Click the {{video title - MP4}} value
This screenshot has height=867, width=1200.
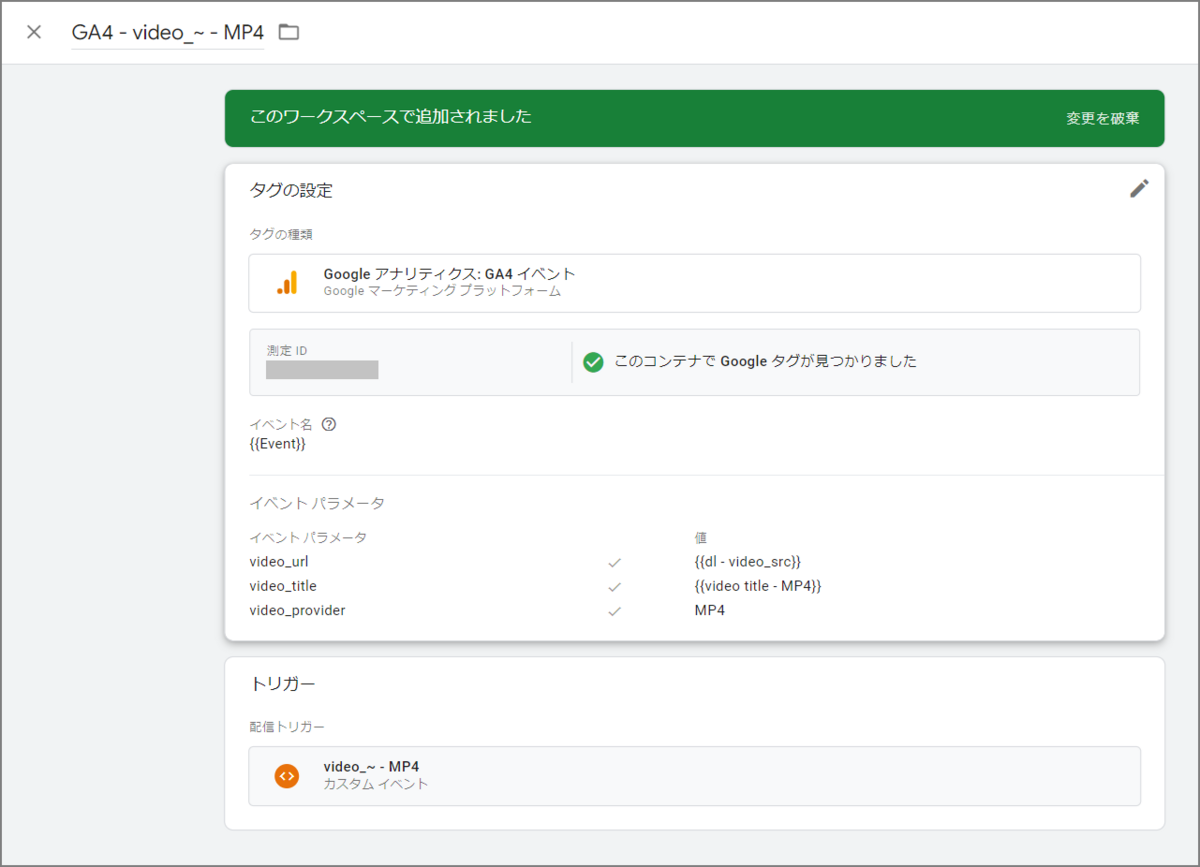[x=758, y=586]
